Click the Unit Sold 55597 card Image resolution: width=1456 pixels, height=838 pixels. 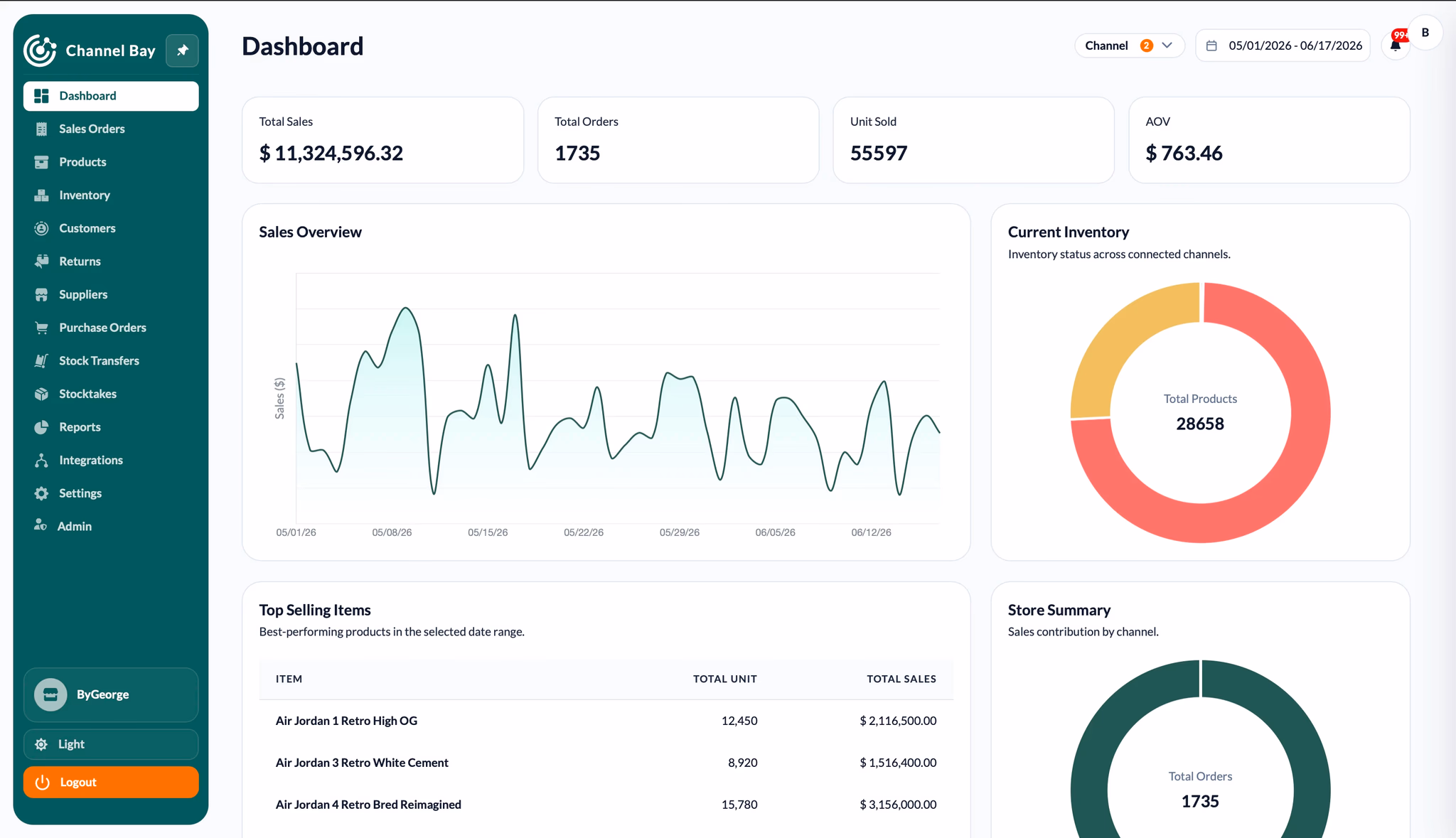click(x=973, y=140)
